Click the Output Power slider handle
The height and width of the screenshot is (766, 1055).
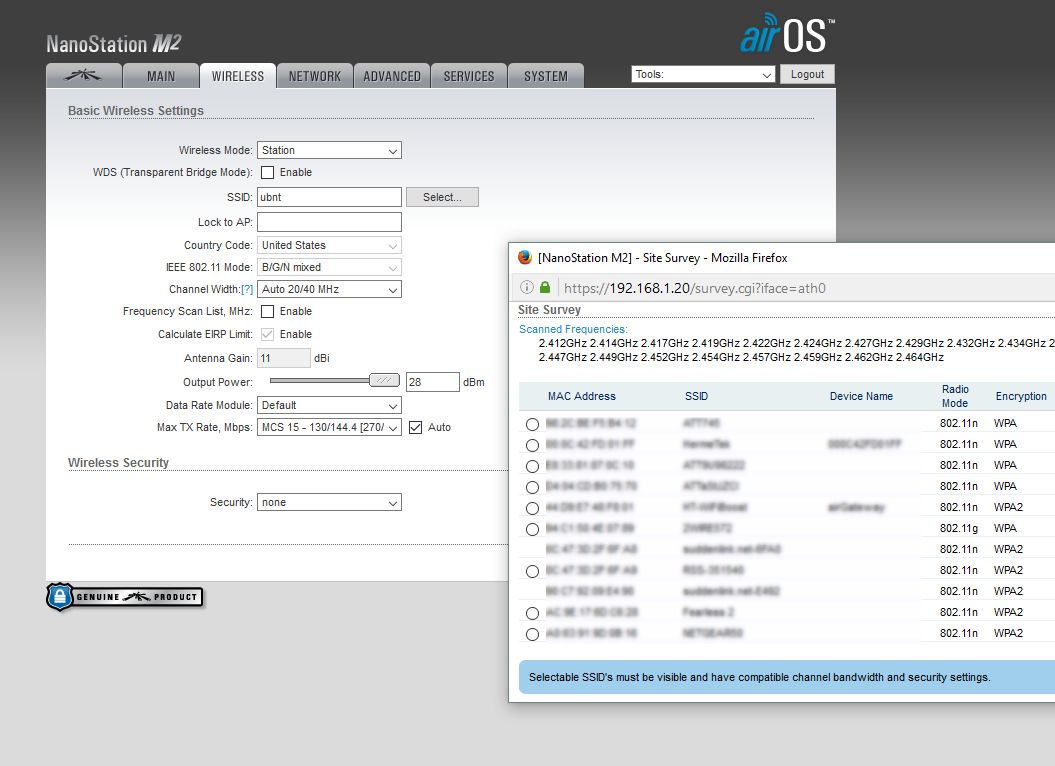click(384, 380)
